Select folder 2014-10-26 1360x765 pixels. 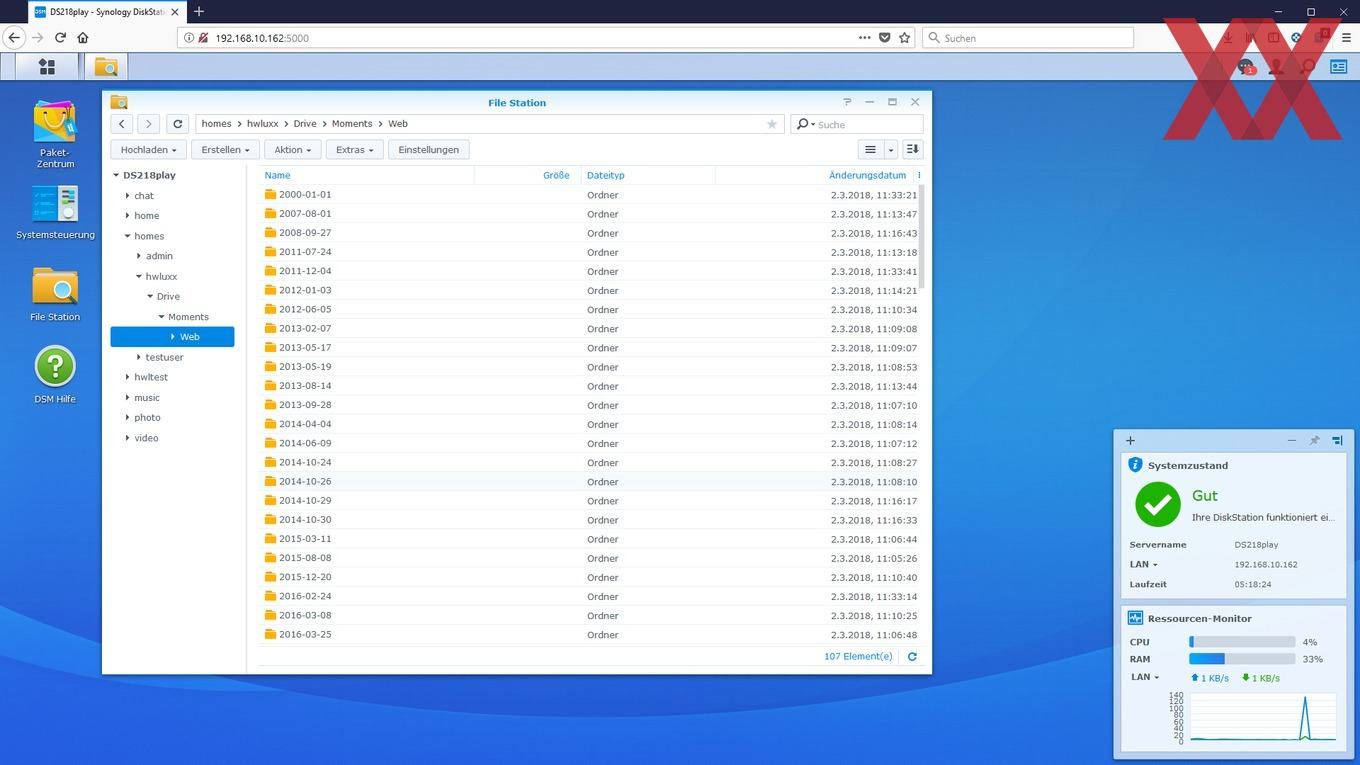tap(588, 482)
